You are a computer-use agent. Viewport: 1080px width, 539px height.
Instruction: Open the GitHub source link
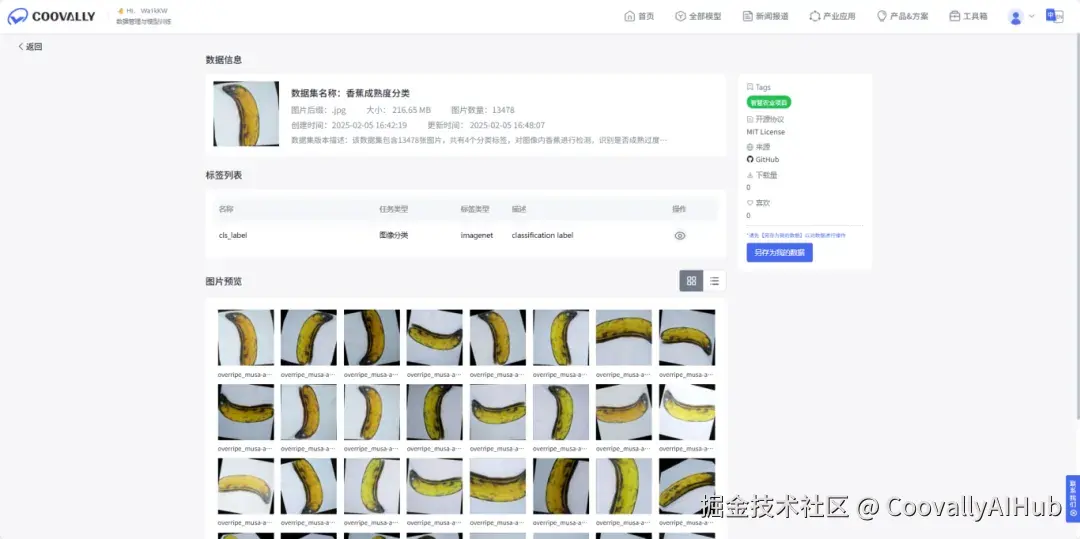pos(763,160)
